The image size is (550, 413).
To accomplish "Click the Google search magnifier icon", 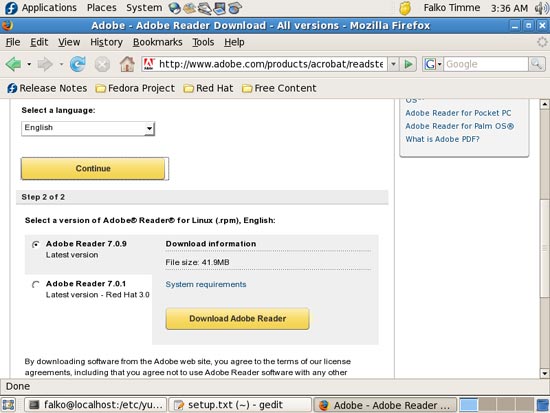I will pos(536,64).
